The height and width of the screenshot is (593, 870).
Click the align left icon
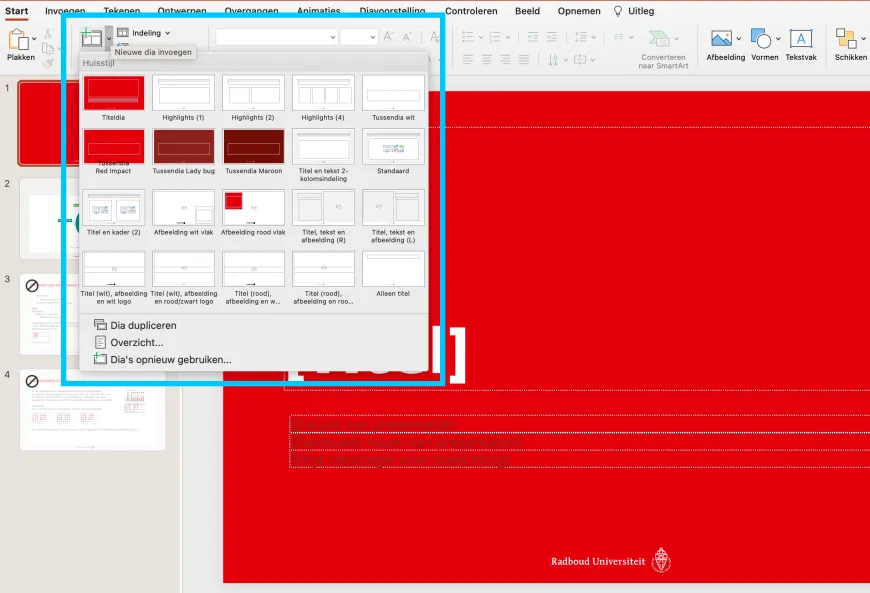[468, 59]
